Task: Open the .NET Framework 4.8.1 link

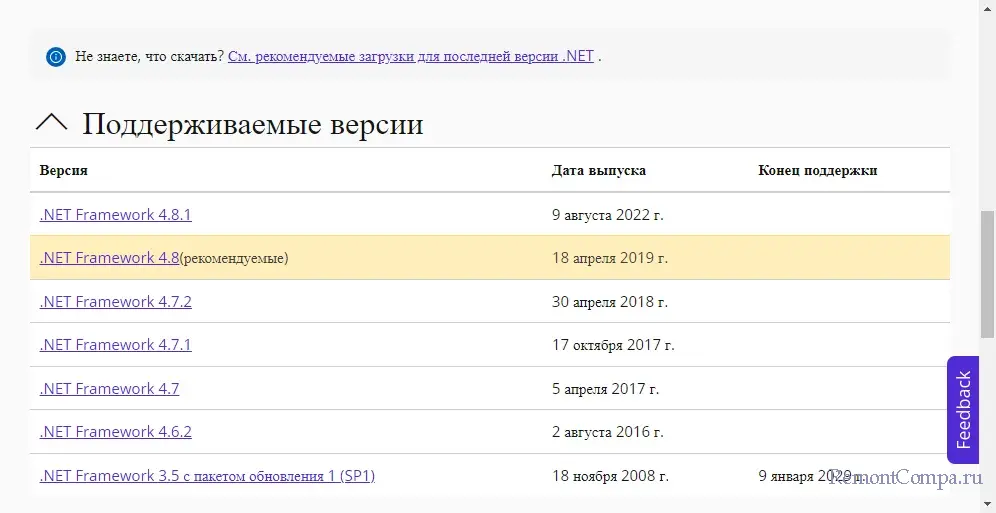Action: coord(115,214)
